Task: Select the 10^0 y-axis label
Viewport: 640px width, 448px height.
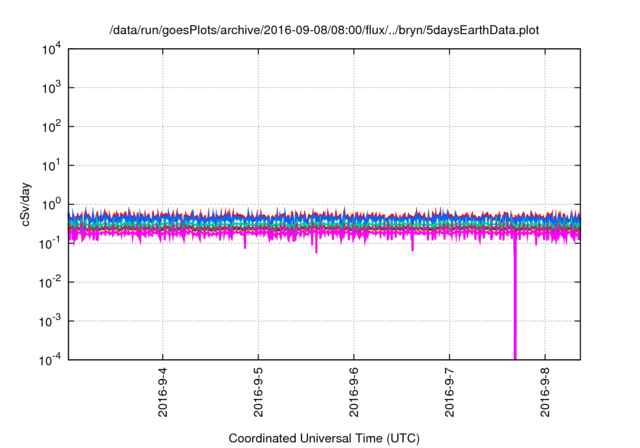Action: (51, 205)
